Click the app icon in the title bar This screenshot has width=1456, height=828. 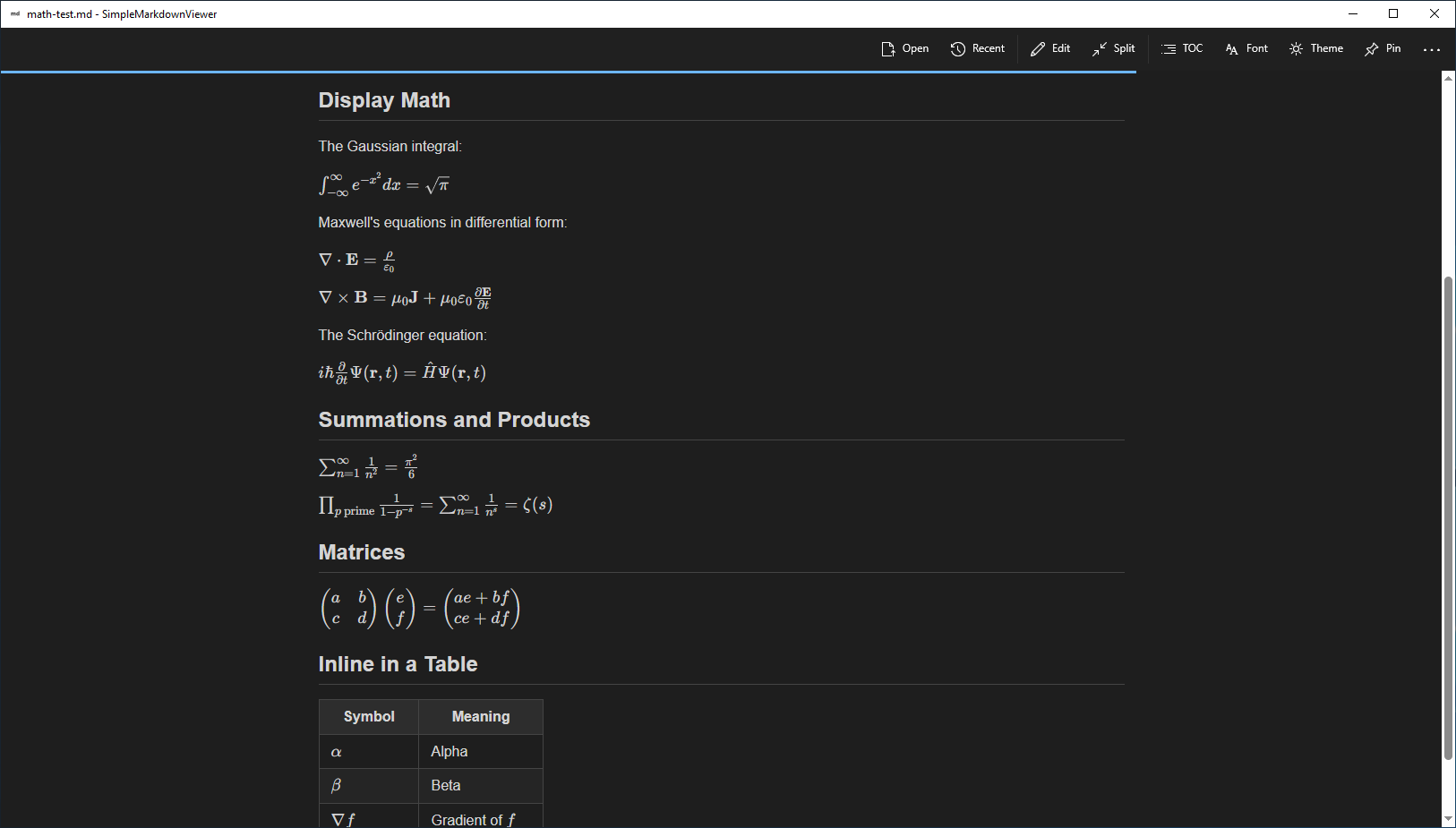point(14,14)
